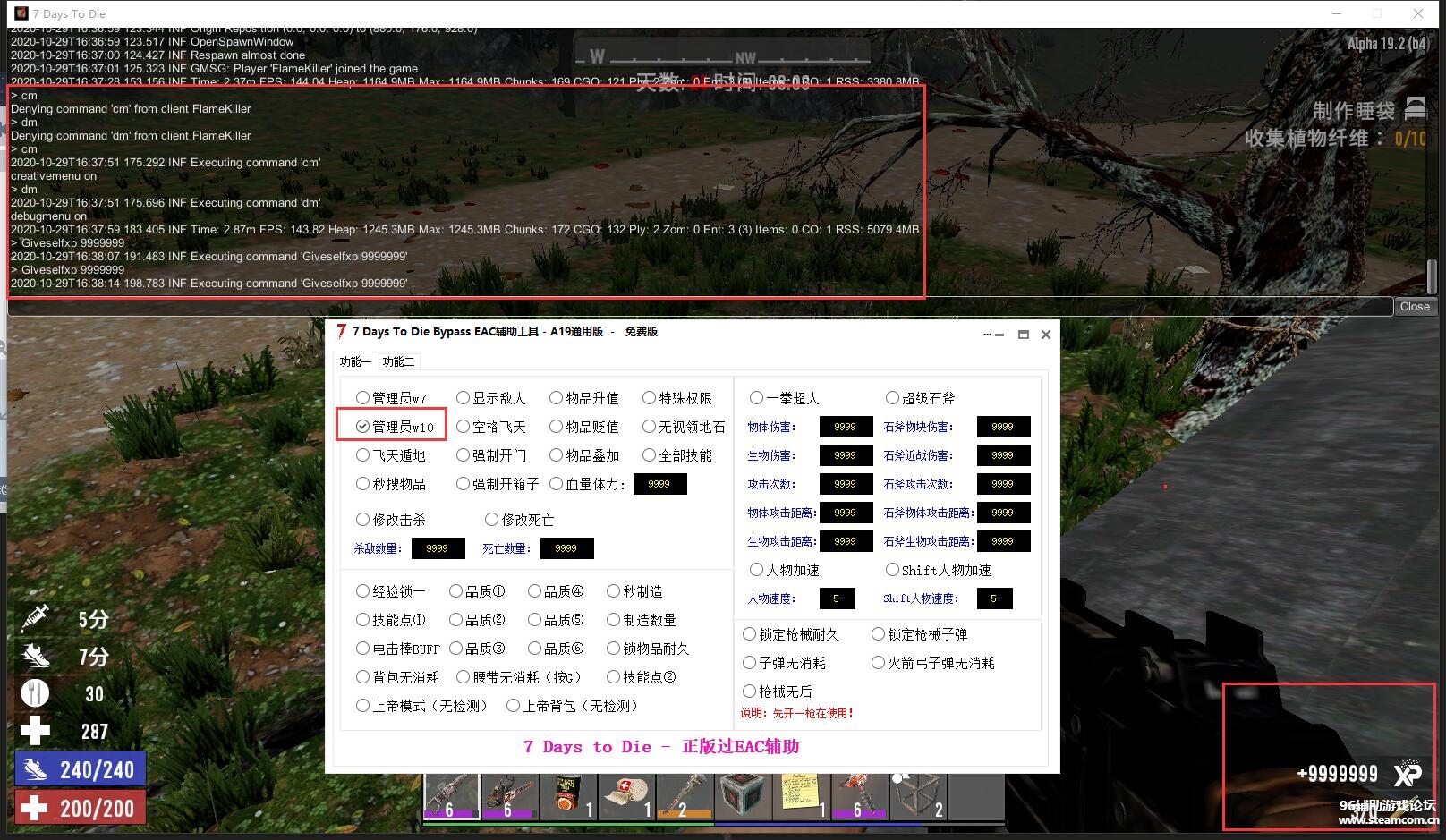Image resolution: width=1446 pixels, height=840 pixels.
Task: Turn on 上帝模式（无检测） option
Action: pyautogui.click(x=362, y=706)
